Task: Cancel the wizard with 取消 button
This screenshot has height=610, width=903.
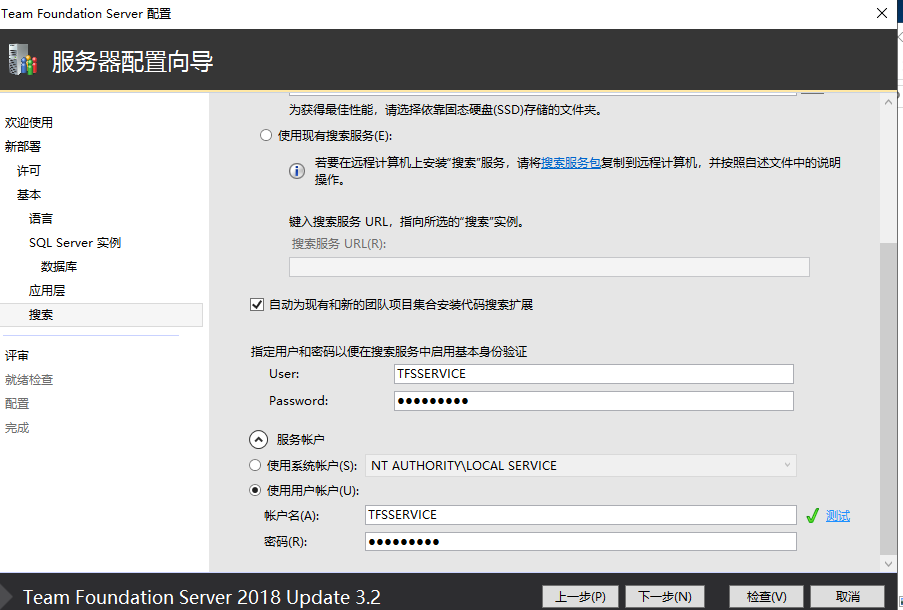Action: coord(848,597)
